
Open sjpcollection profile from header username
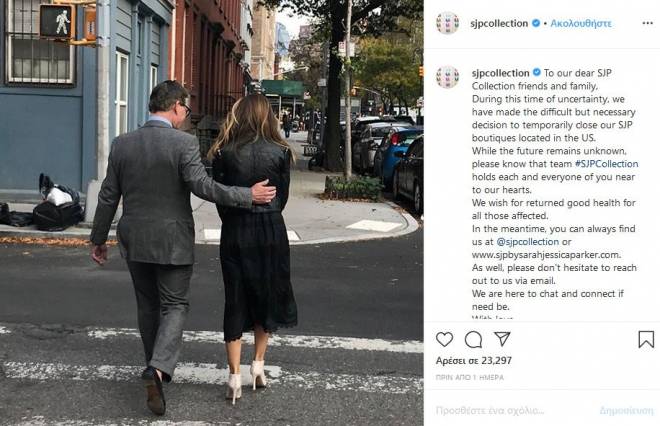coord(499,24)
